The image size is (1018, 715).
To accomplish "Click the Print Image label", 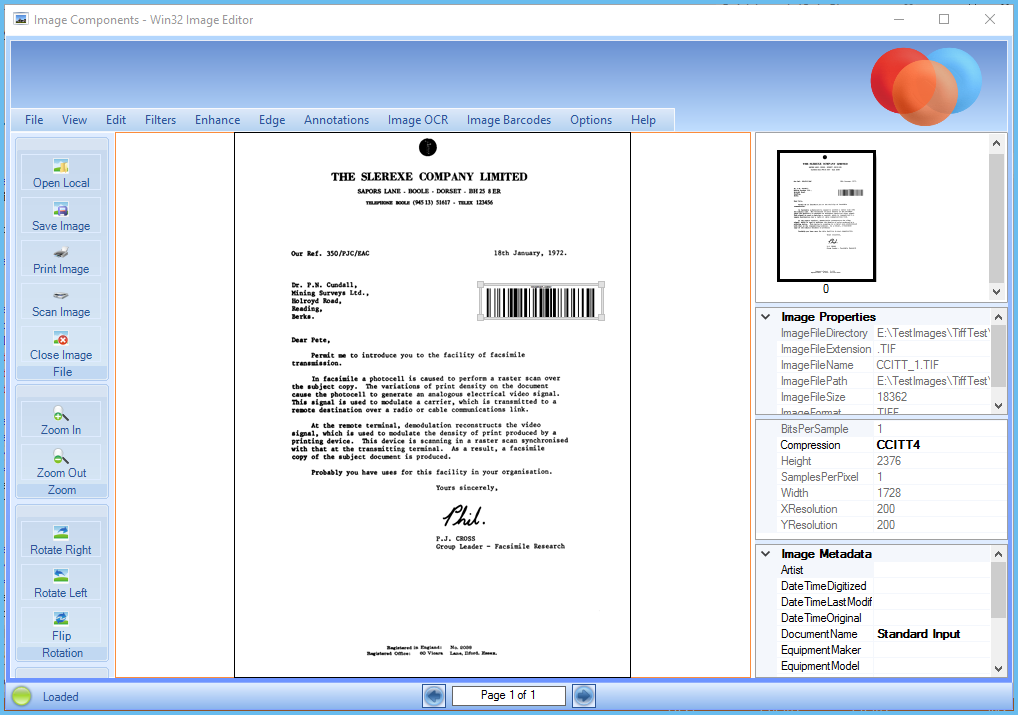I will coord(61,269).
